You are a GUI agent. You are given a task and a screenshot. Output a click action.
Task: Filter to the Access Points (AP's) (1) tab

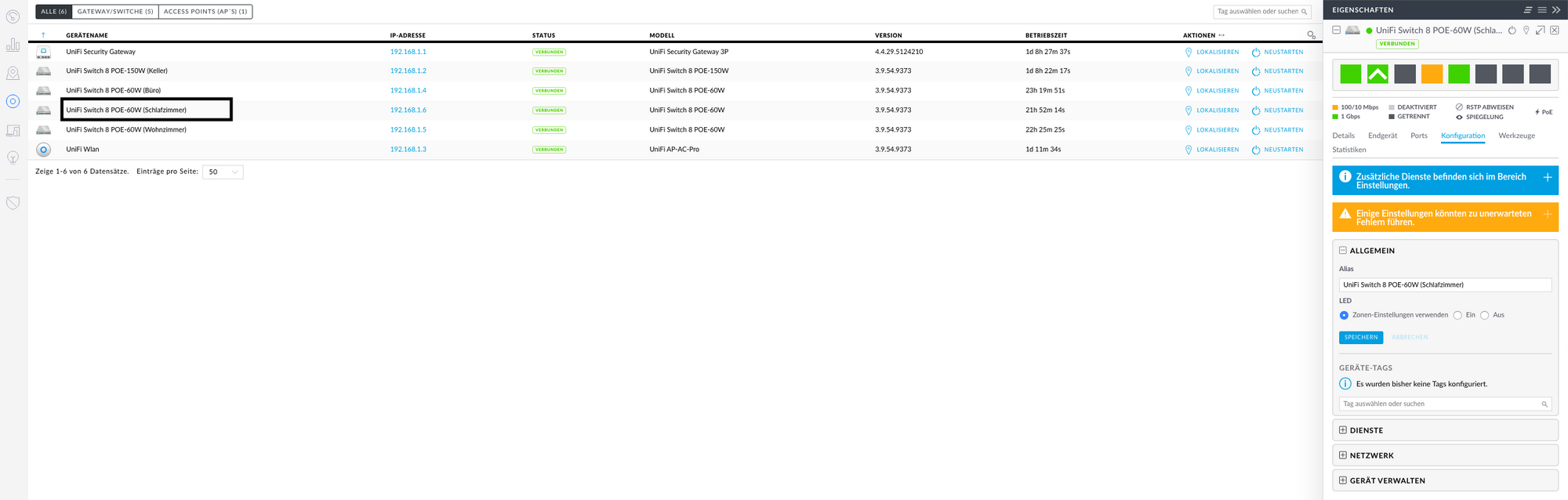click(205, 12)
